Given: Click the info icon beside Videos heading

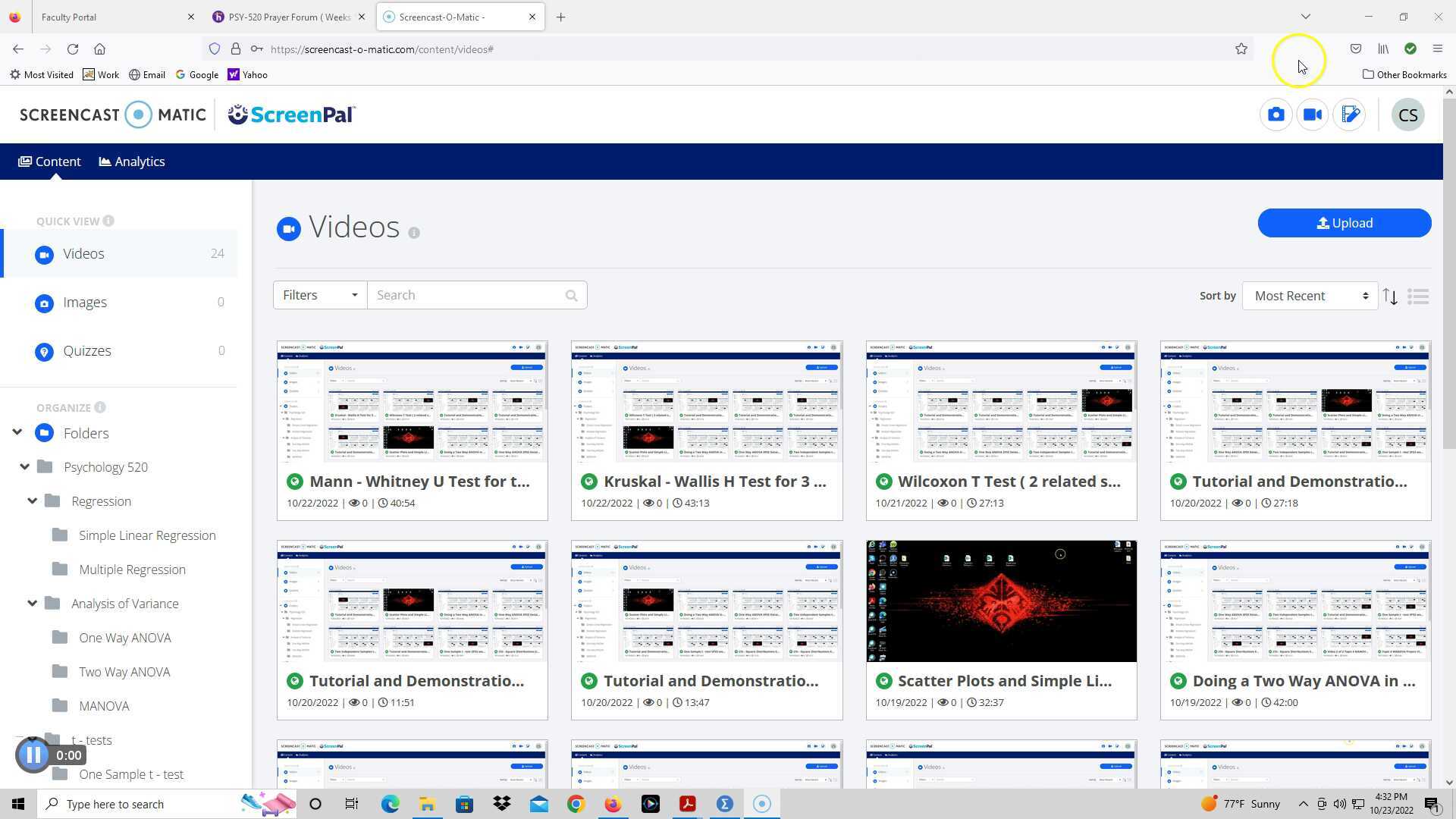Looking at the screenshot, I should coord(414,233).
